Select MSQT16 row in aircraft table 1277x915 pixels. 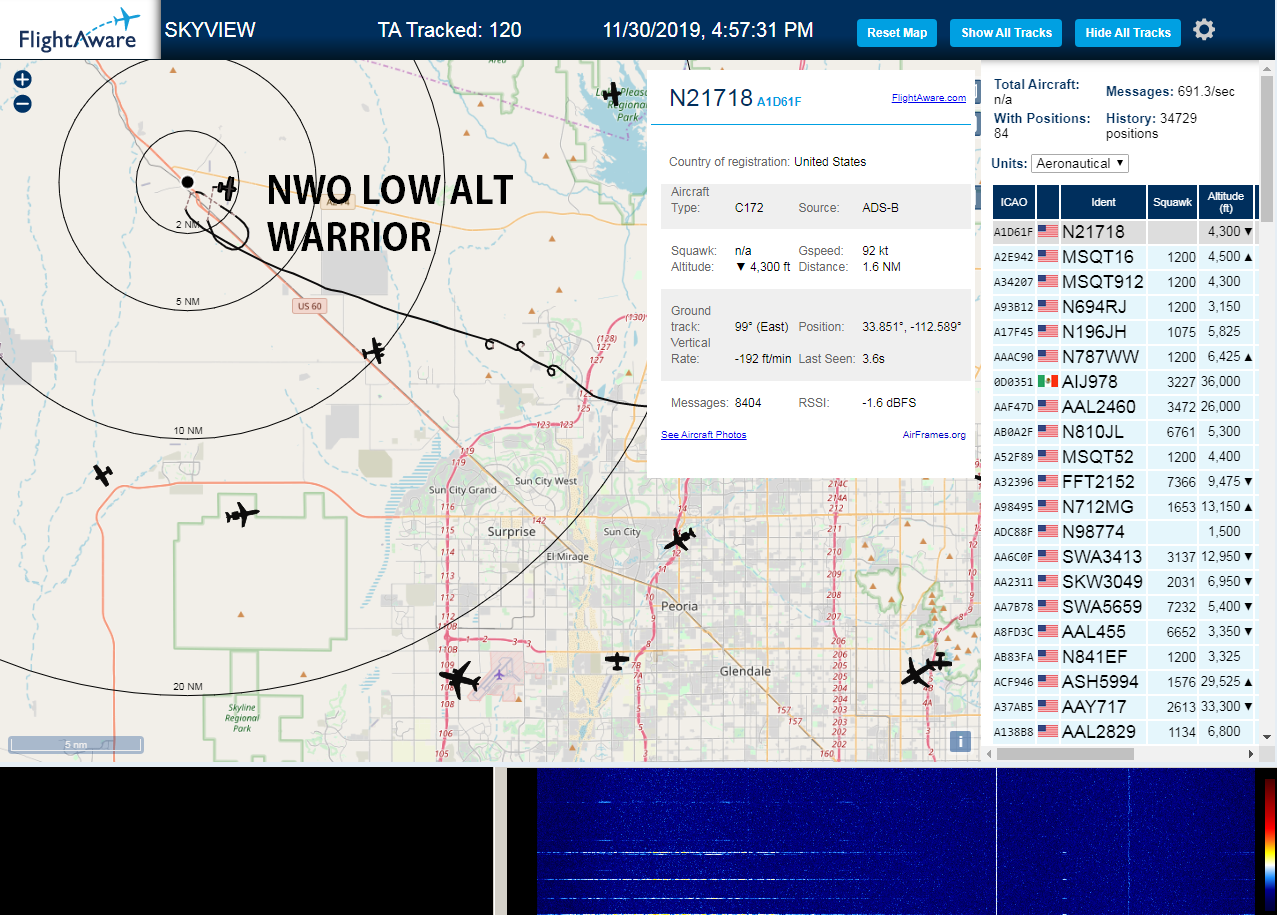[1123, 257]
